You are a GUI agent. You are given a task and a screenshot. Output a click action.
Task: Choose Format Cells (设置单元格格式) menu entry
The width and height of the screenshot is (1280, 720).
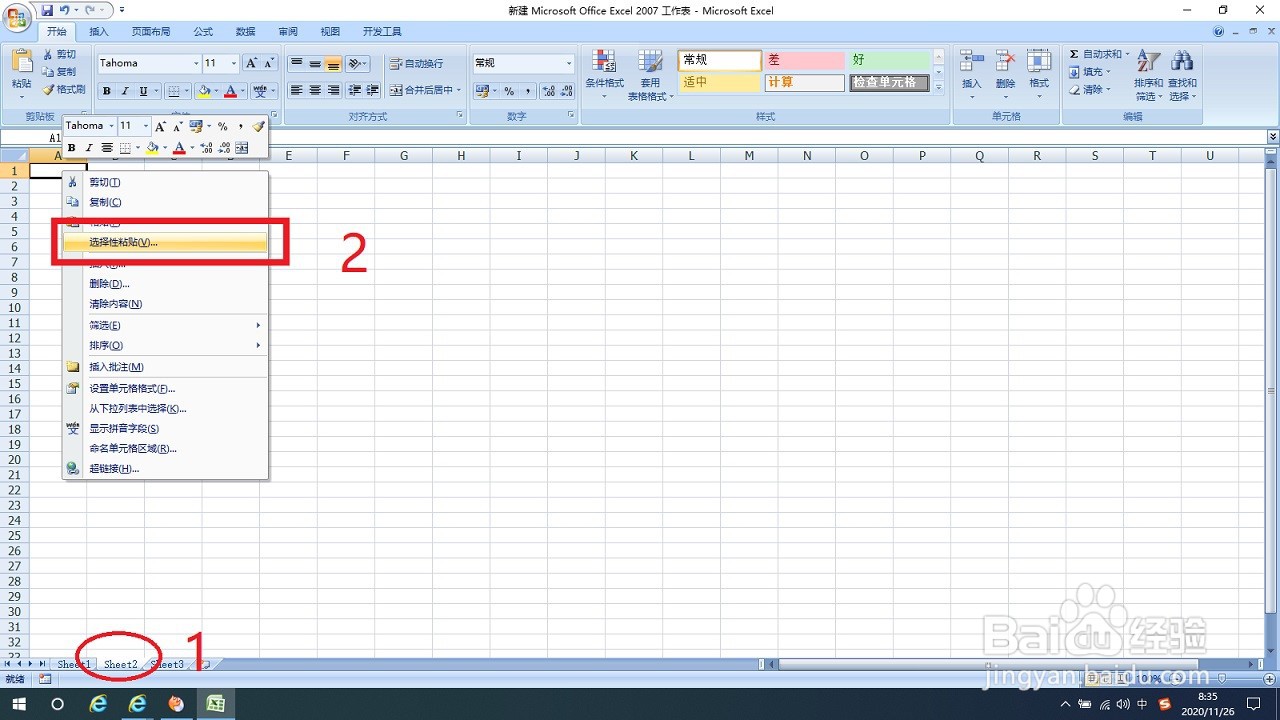pyautogui.click(x=165, y=388)
